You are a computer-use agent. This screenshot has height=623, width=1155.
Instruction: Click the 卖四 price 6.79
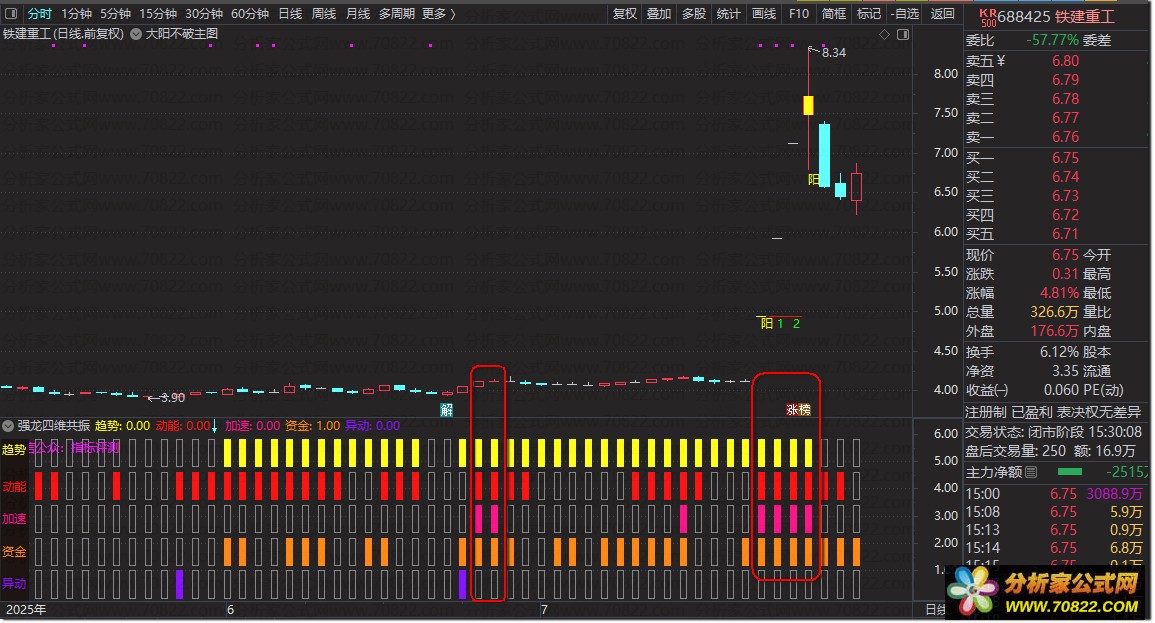pyautogui.click(x=1065, y=80)
